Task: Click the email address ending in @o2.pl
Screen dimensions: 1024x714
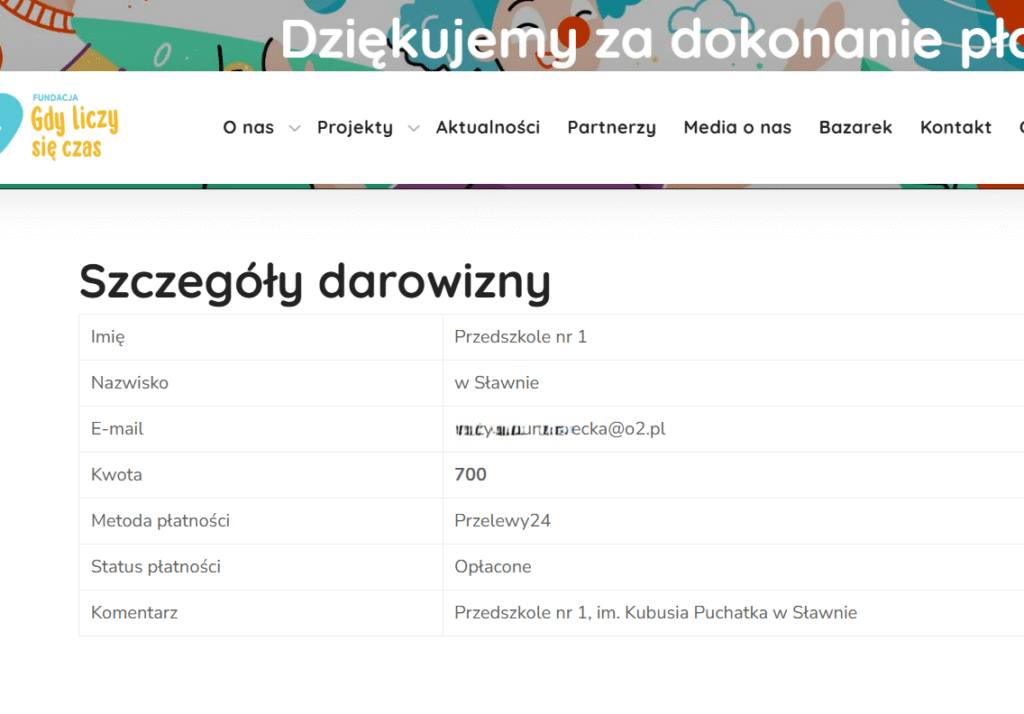Action: tap(559, 429)
